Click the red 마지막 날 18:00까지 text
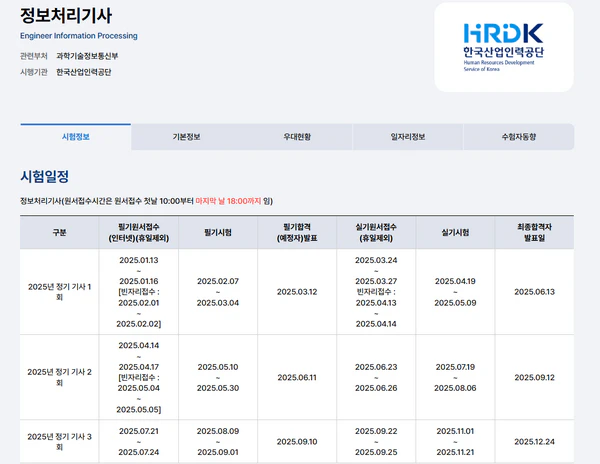Screen dimensions: 600x464 pos(228,201)
